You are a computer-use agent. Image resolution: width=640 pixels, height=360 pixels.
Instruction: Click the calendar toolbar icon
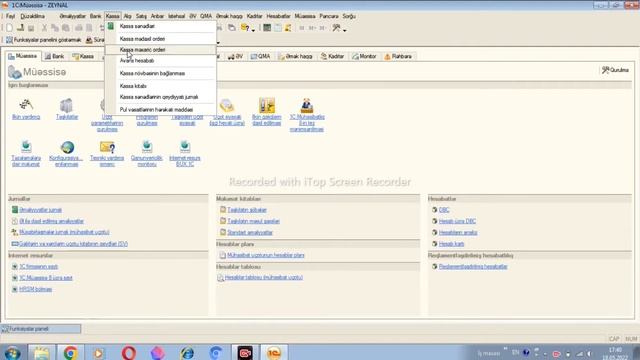278,28
